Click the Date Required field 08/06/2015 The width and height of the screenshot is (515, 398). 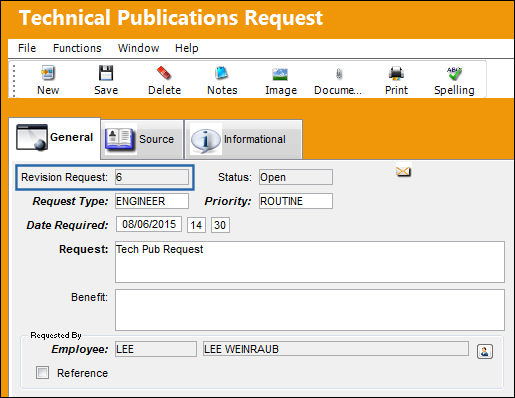tap(149, 224)
